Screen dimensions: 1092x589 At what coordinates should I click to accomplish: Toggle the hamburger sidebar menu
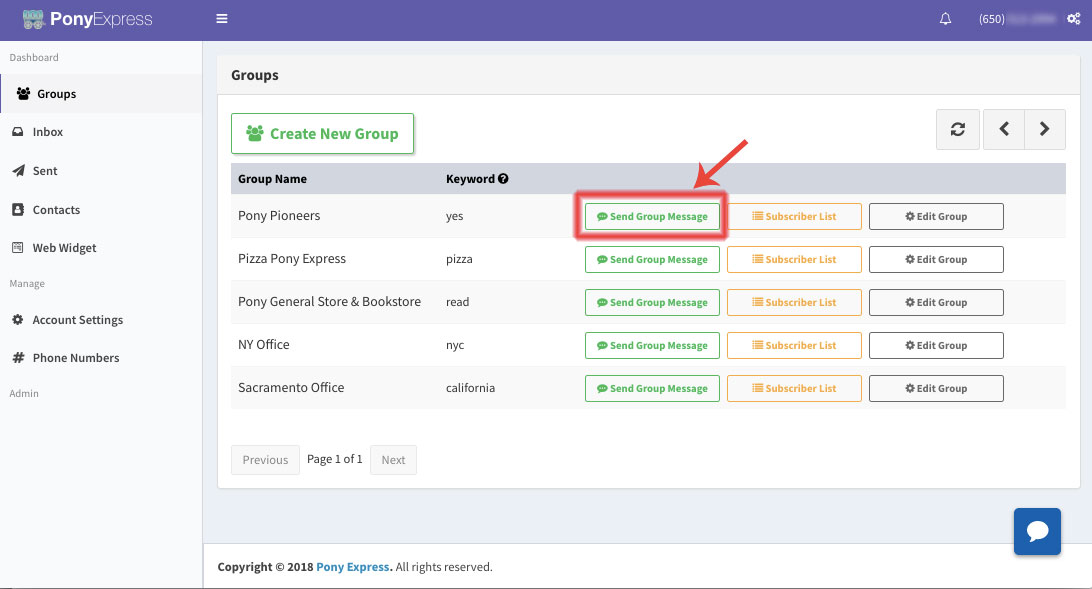pyautogui.click(x=221, y=19)
